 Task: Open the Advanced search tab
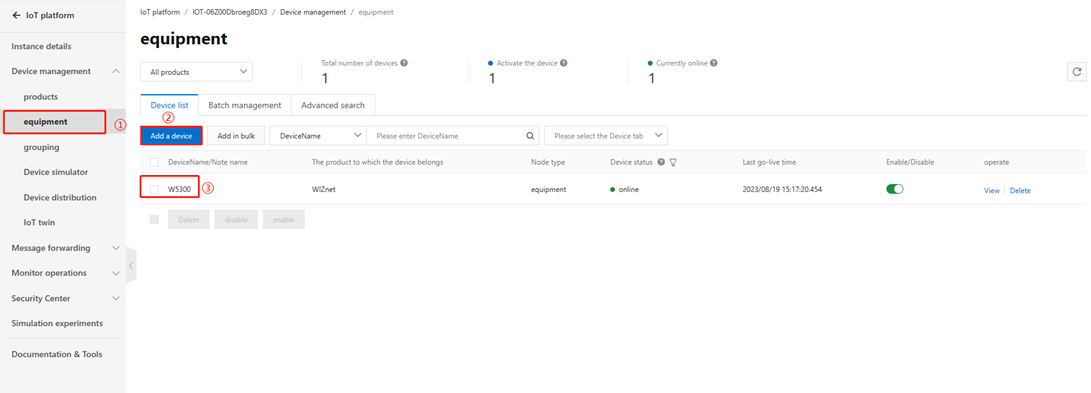click(x=333, y=106)
